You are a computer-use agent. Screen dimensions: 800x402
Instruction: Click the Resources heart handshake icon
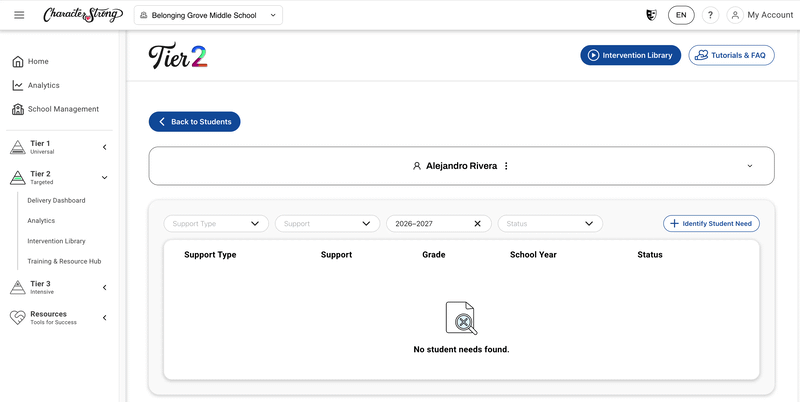[18, 318]
